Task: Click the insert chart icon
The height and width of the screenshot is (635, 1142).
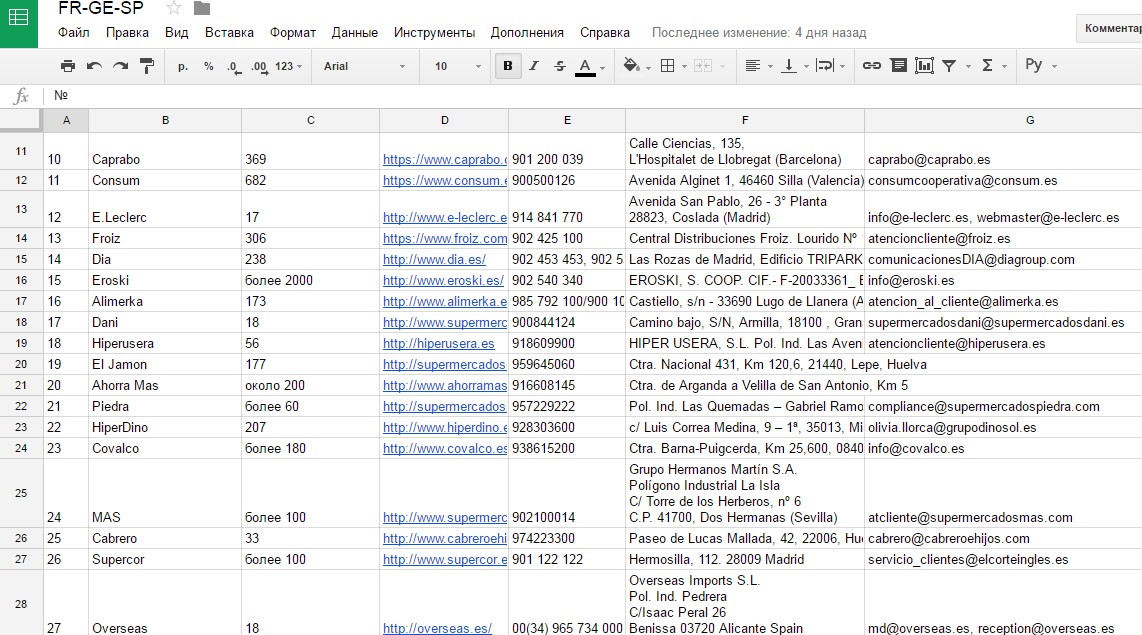Action: point(924,66)
